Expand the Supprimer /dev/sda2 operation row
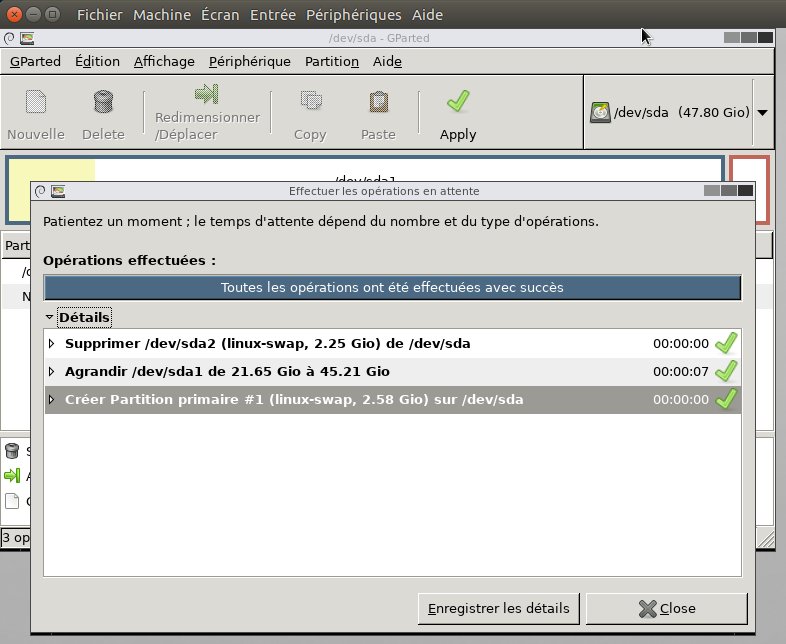 click(51, 343)
